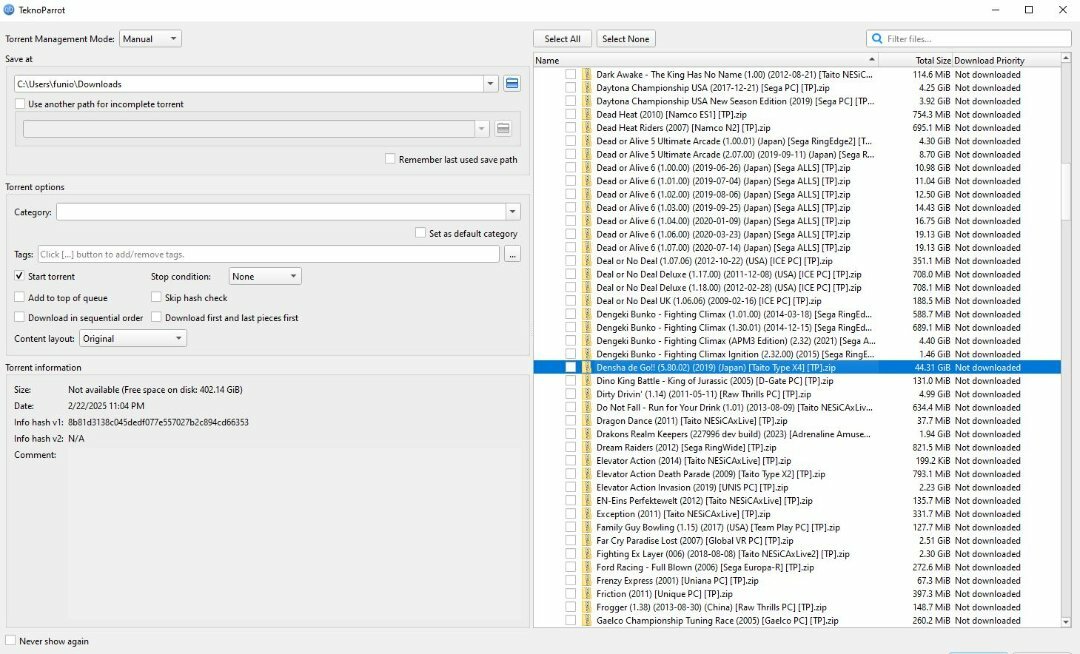Screen dimensions: 1080x654
Task: Click the zip file icon for Dead Heat (2010)
Action: pyautogui.click(x=587, y=114)
